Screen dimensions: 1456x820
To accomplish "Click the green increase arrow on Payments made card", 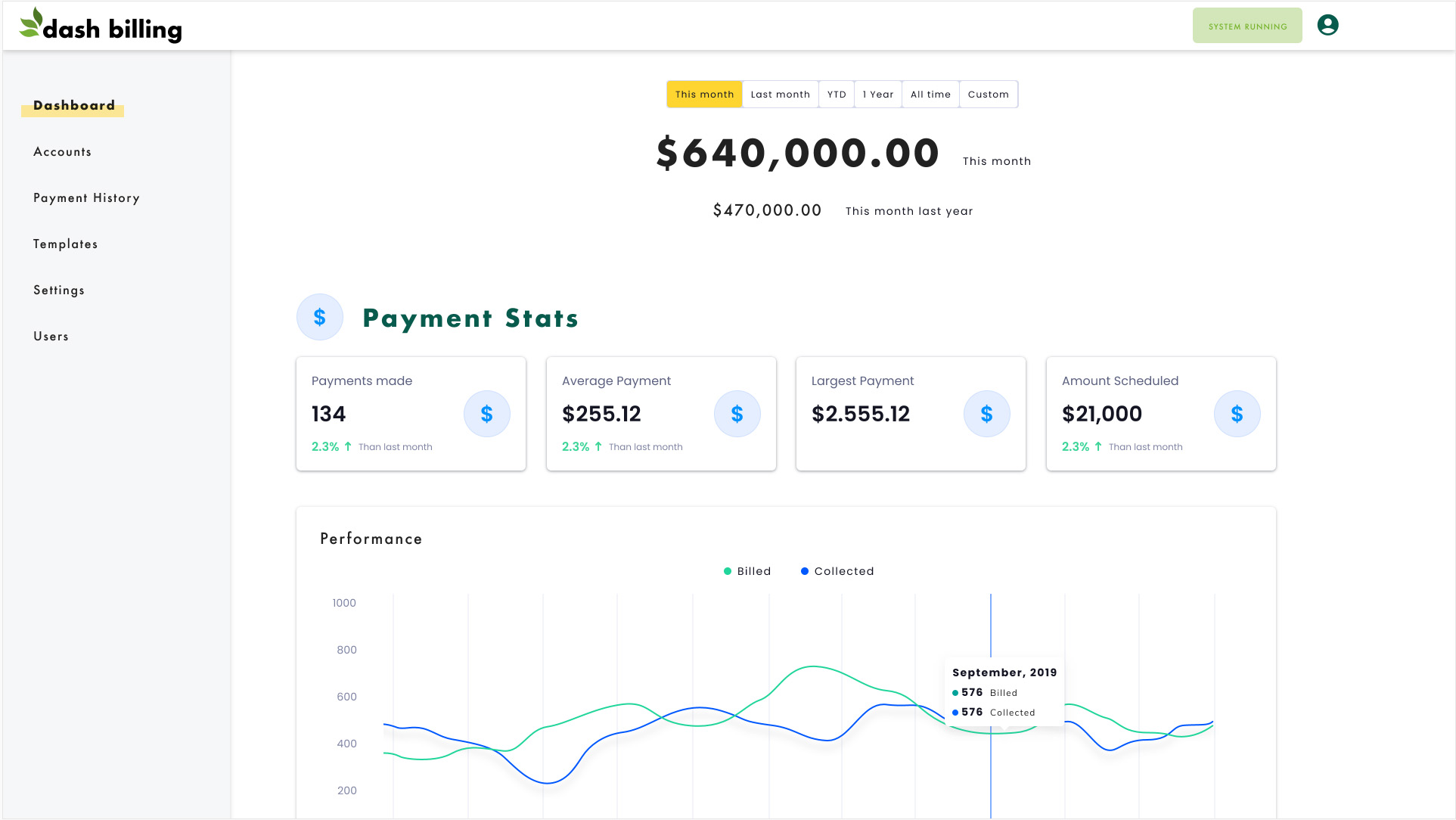I will 347,446.
